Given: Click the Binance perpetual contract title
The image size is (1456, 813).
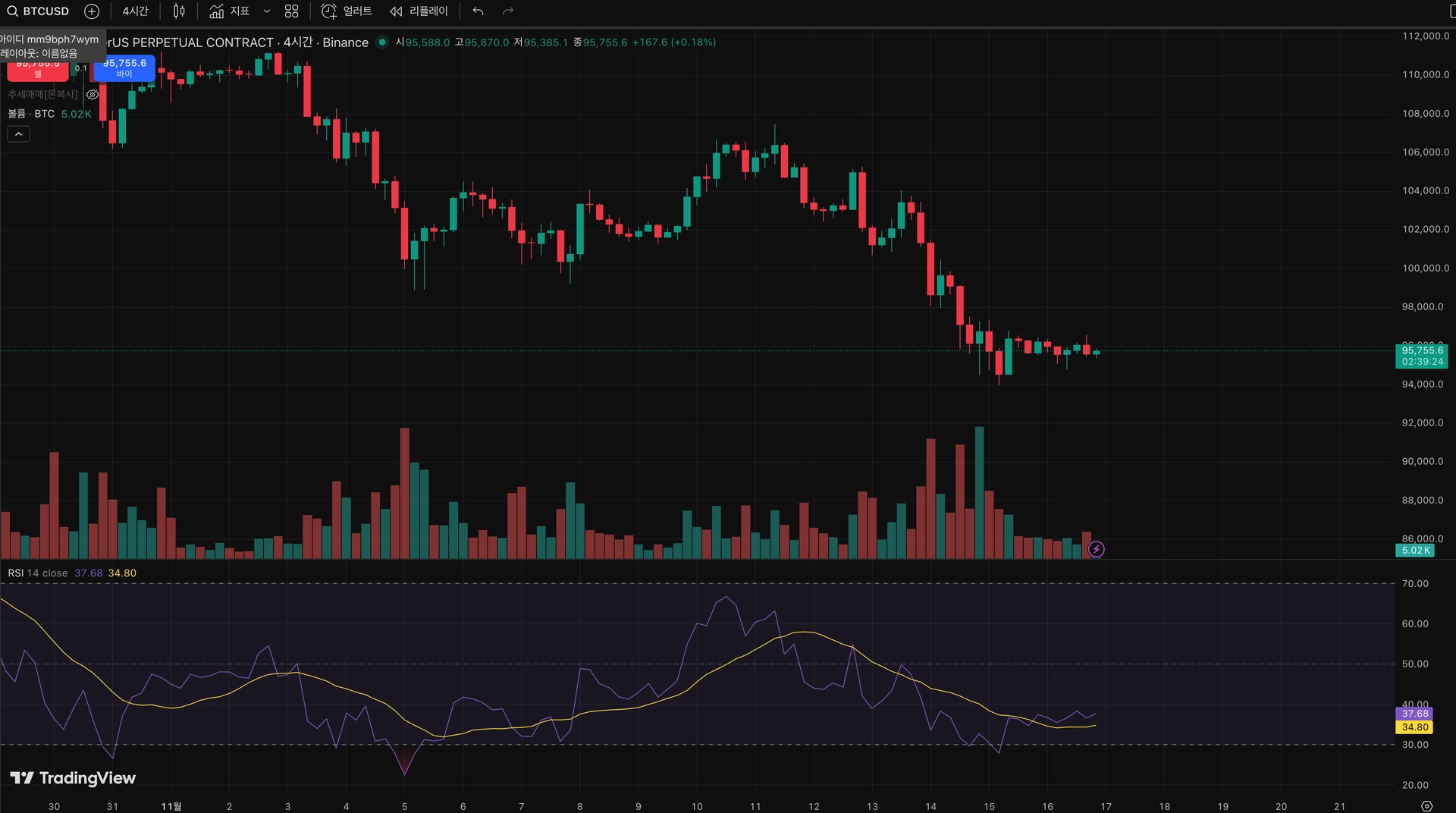Looking at the screenshot, I should (x=238, y=42).
